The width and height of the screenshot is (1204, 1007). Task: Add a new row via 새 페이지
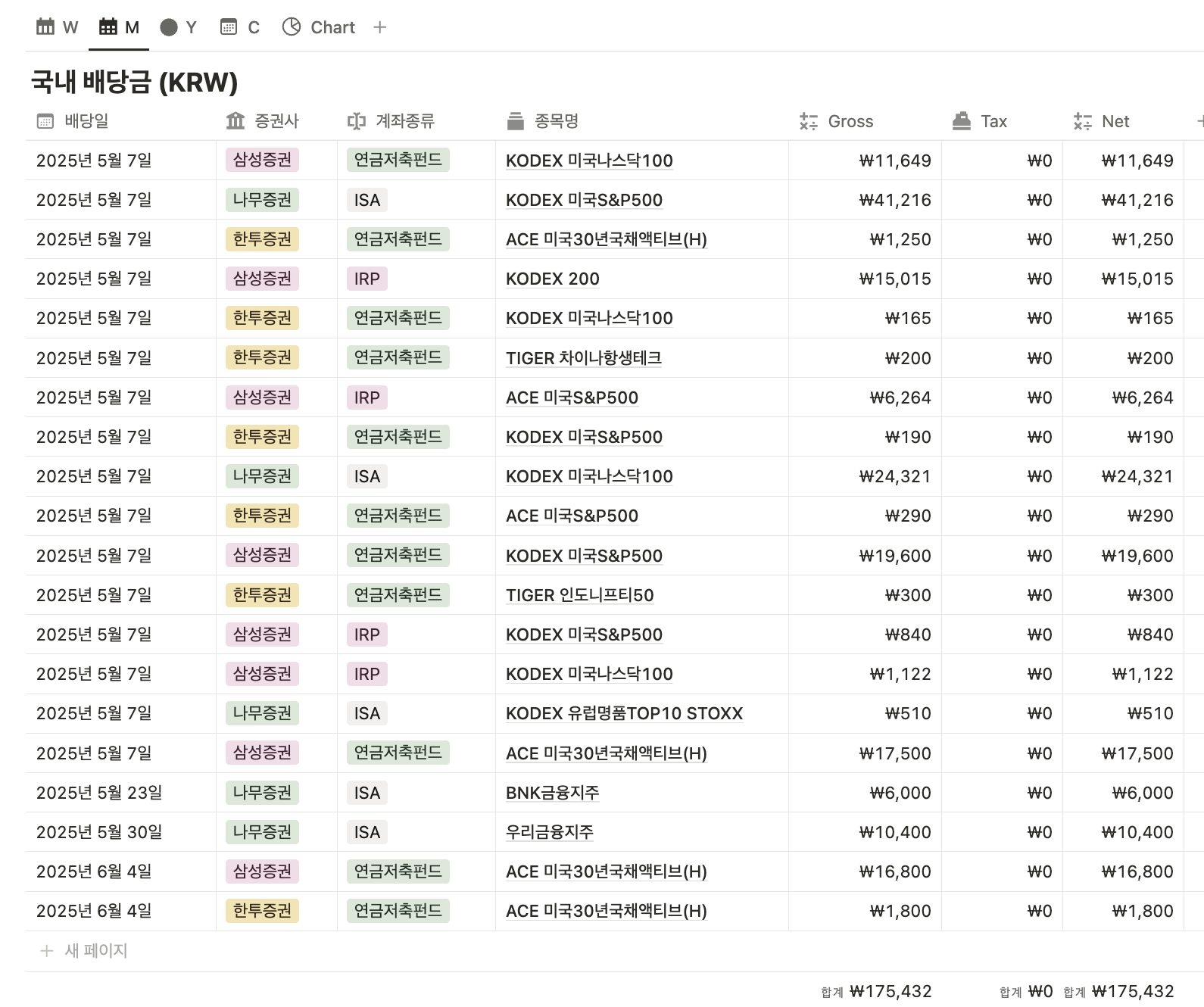pos(83,951)
